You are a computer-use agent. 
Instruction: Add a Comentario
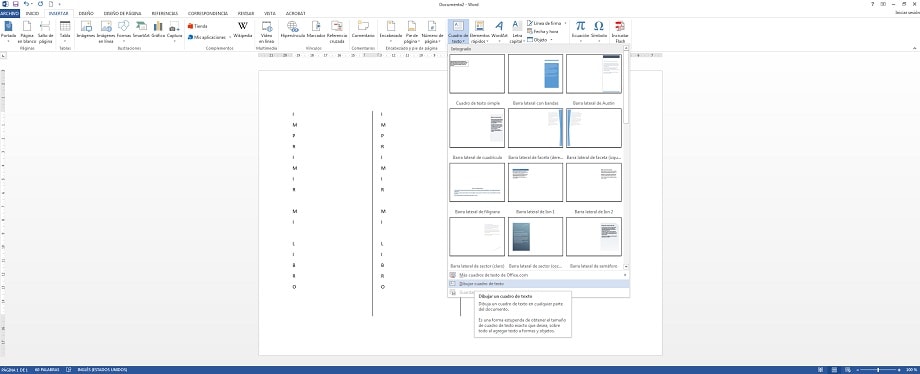(x=363, y=29)
